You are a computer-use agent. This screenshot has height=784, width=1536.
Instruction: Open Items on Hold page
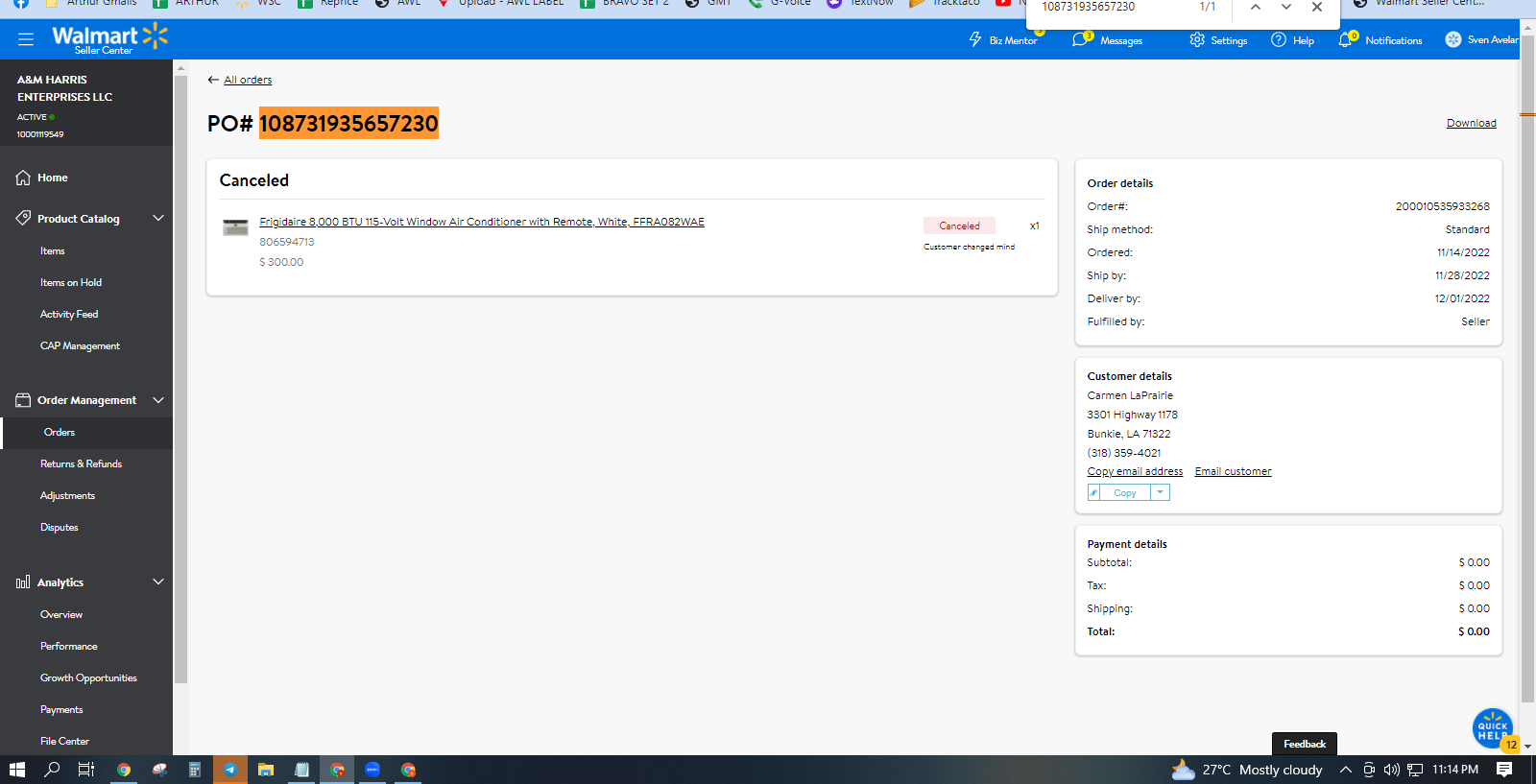coord(71,283)
